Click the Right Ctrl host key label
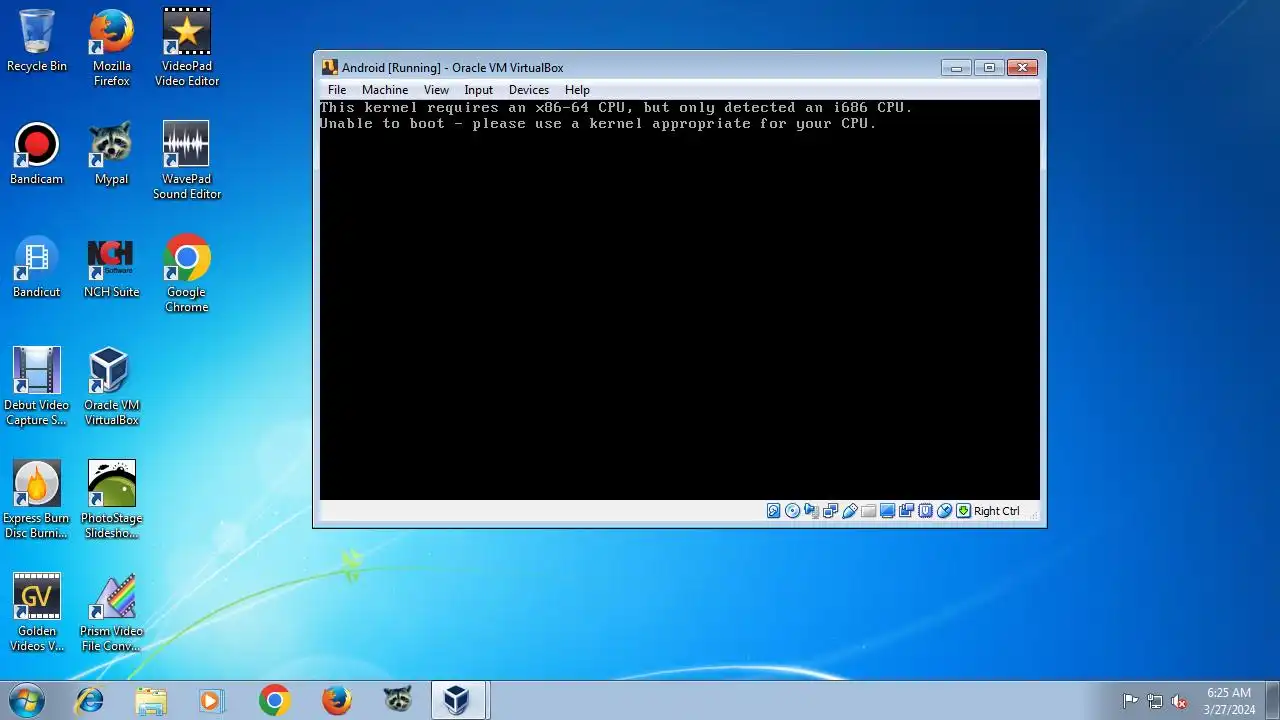The image size is (1280, 720). (997, 511)
